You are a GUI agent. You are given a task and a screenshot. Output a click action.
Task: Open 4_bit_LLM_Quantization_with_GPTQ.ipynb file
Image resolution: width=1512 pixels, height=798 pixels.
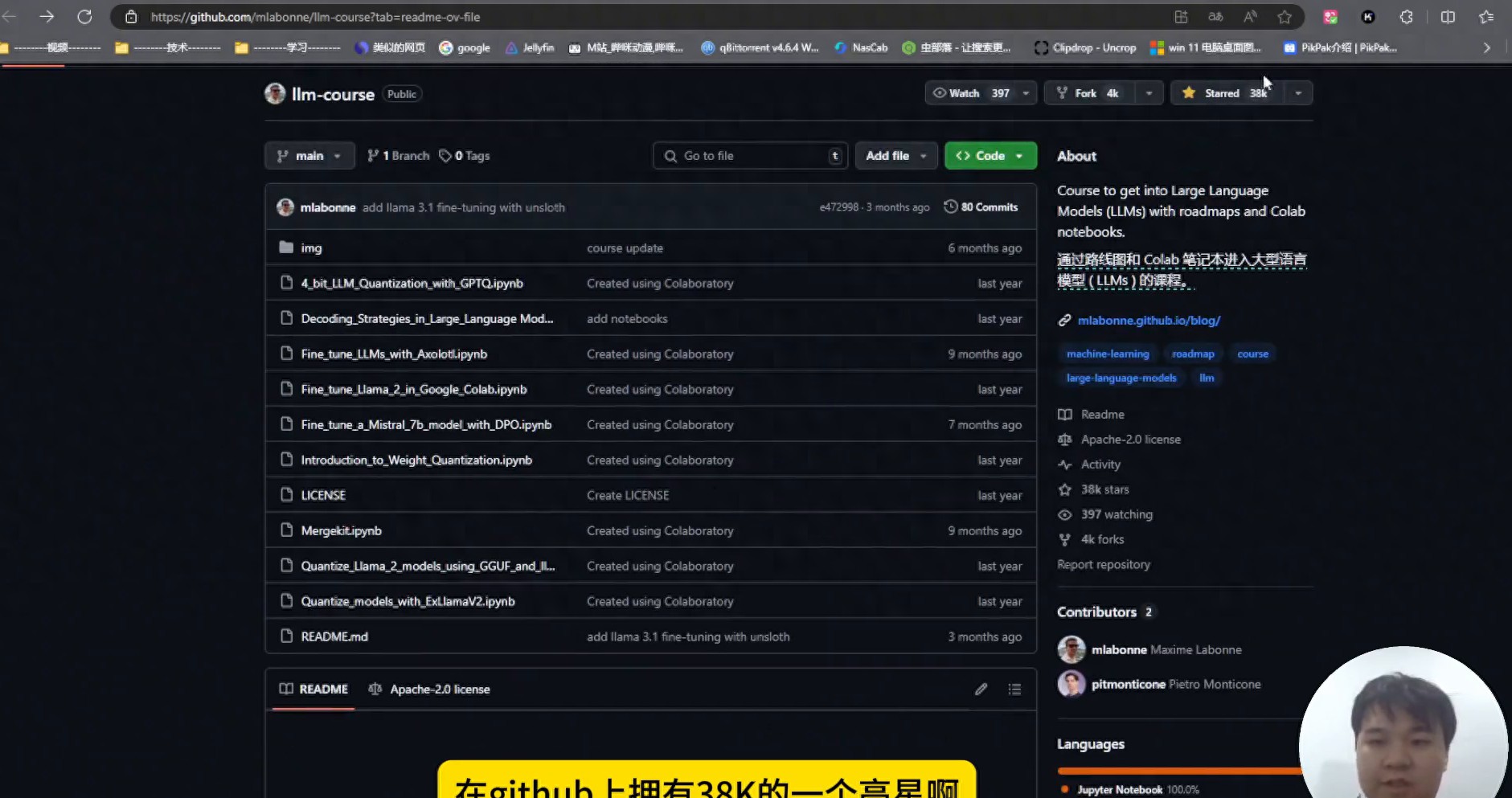(x=412, y=284)
